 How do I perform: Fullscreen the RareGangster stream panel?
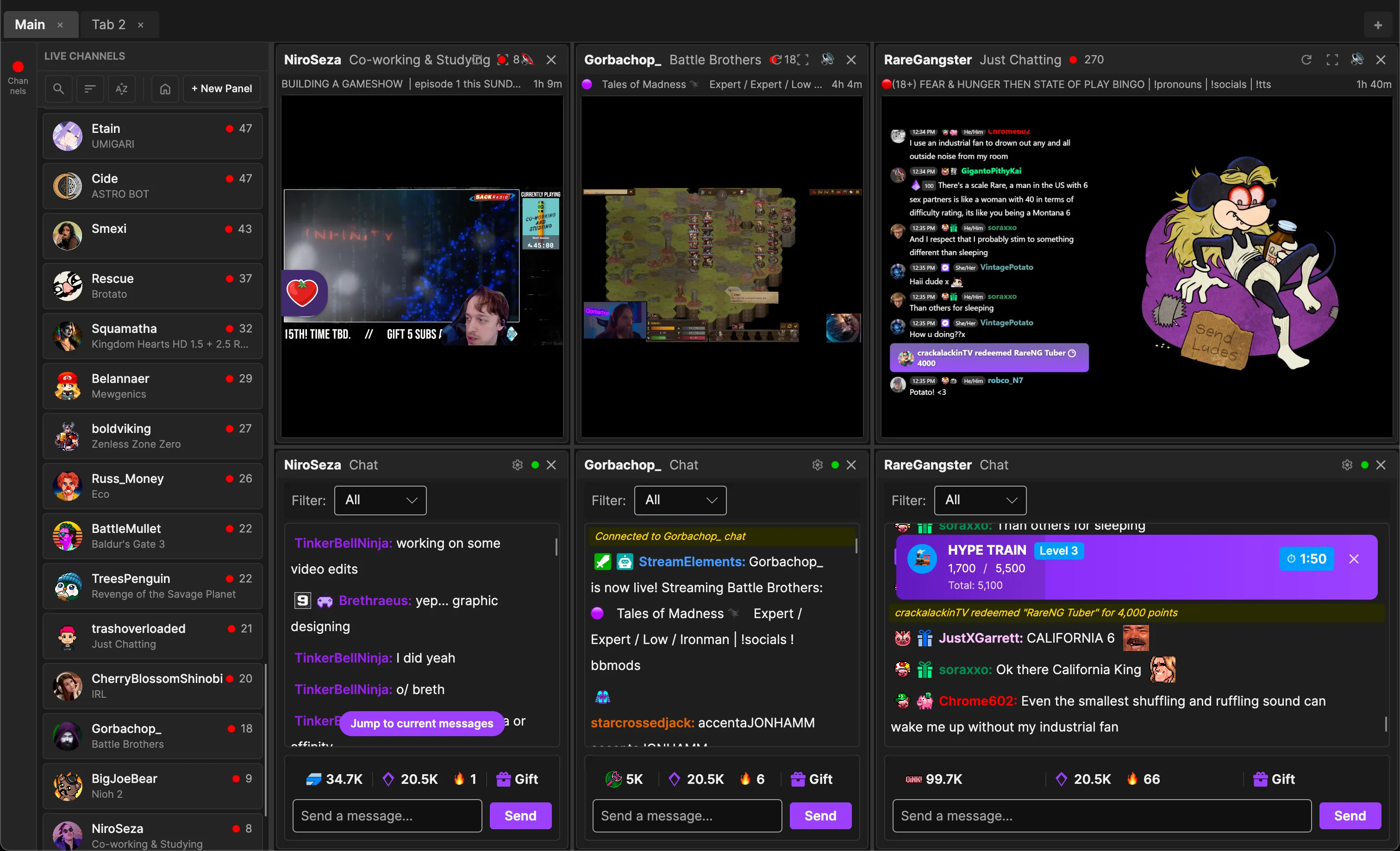[1332, 60]
